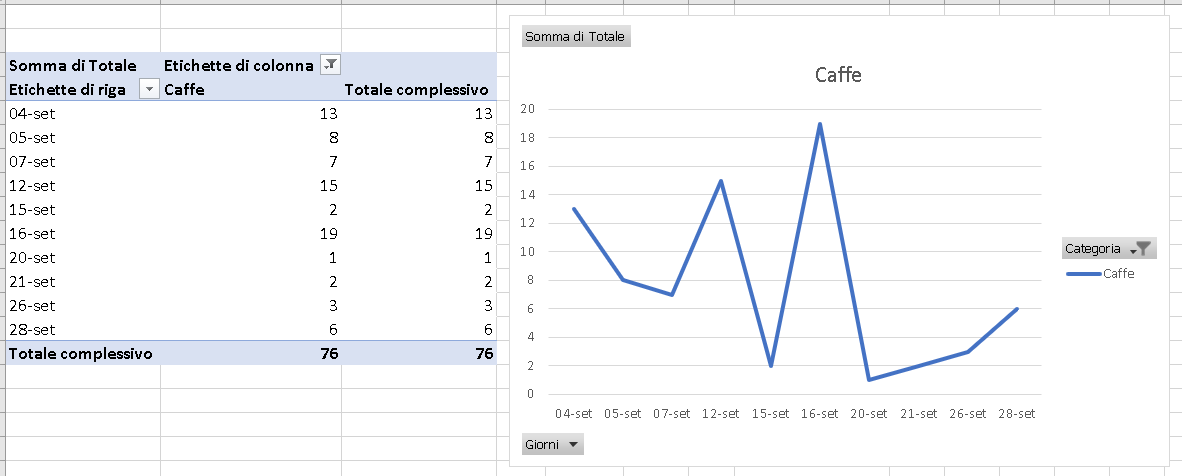
Task: Select the Caffe column header cell
Action: 251,90
